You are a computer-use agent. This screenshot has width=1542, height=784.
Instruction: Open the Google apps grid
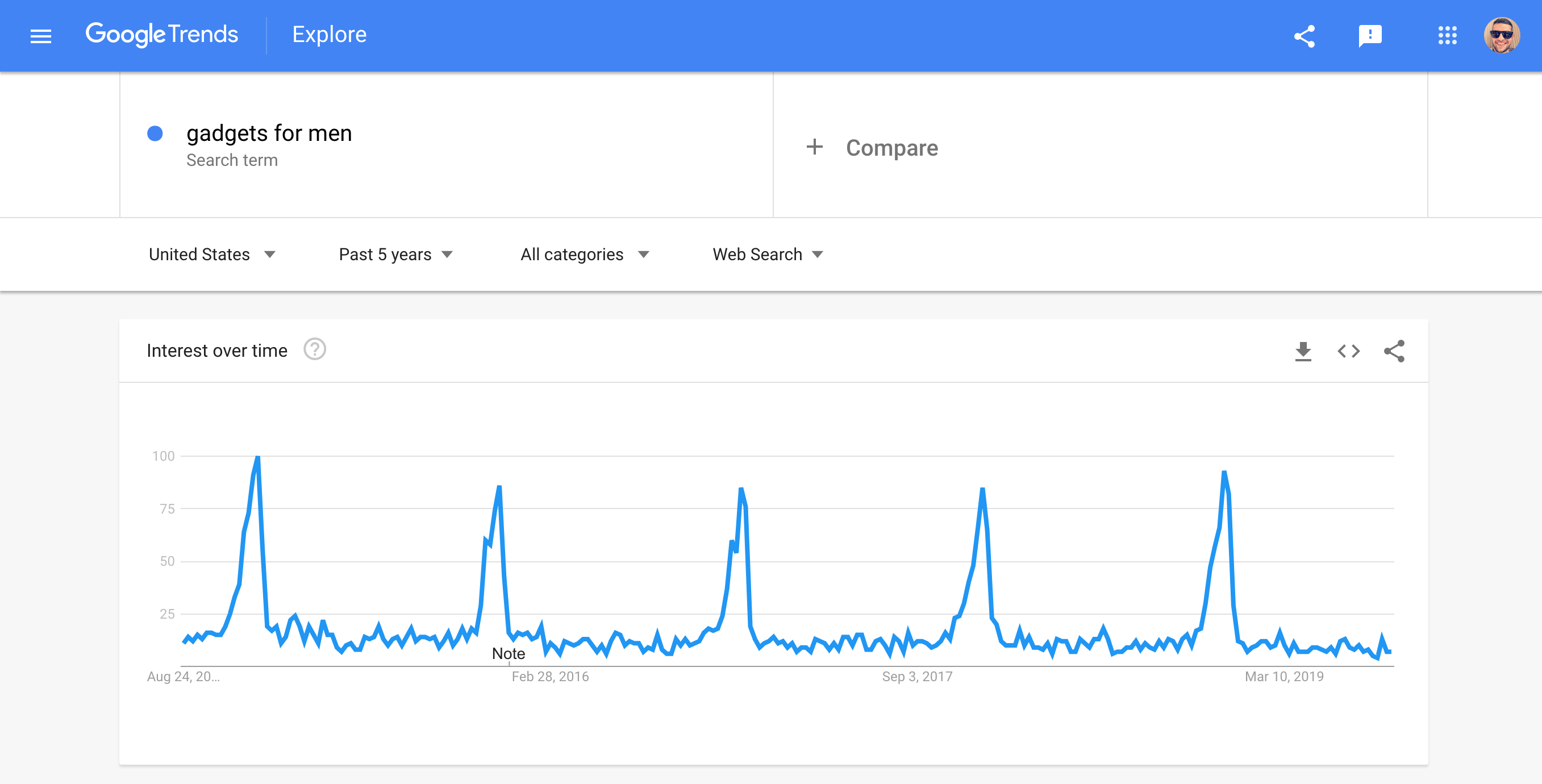pos(1447,36)
